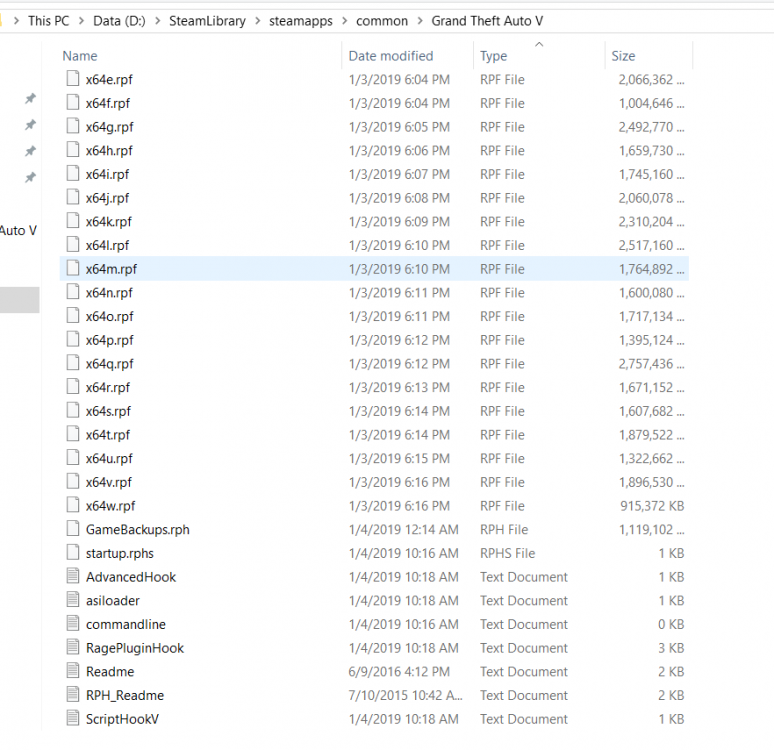
Task: Click the x64j.rpf file icon
Action: point(73,197)
